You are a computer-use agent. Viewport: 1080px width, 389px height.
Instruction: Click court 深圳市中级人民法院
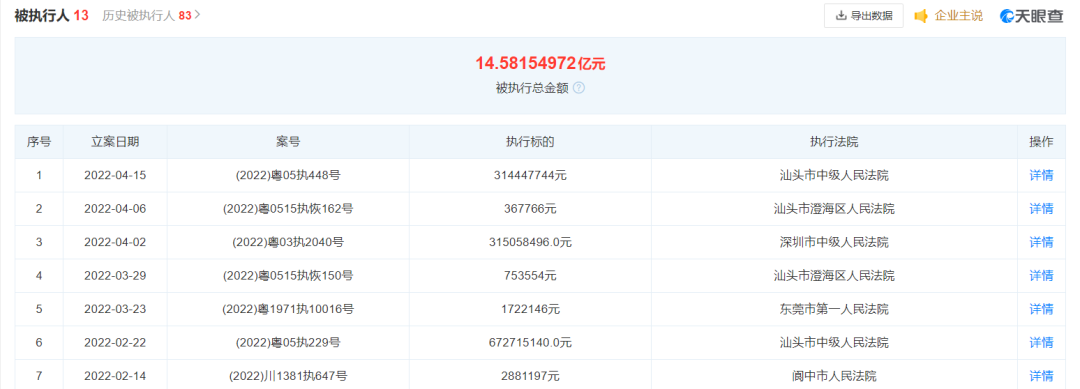pyautogui.click(x=834, y=242)
